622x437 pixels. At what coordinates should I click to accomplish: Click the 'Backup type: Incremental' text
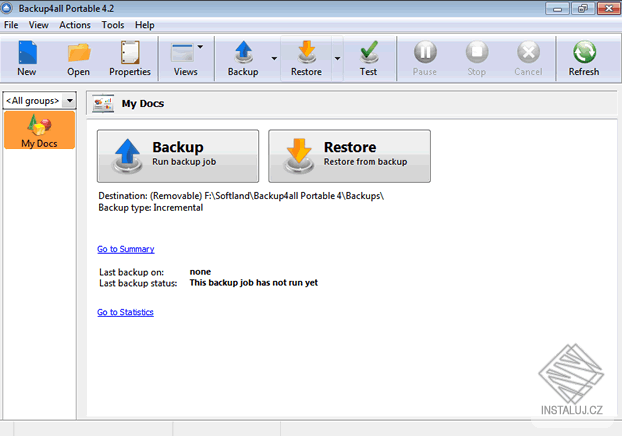(x=151, y=208)
